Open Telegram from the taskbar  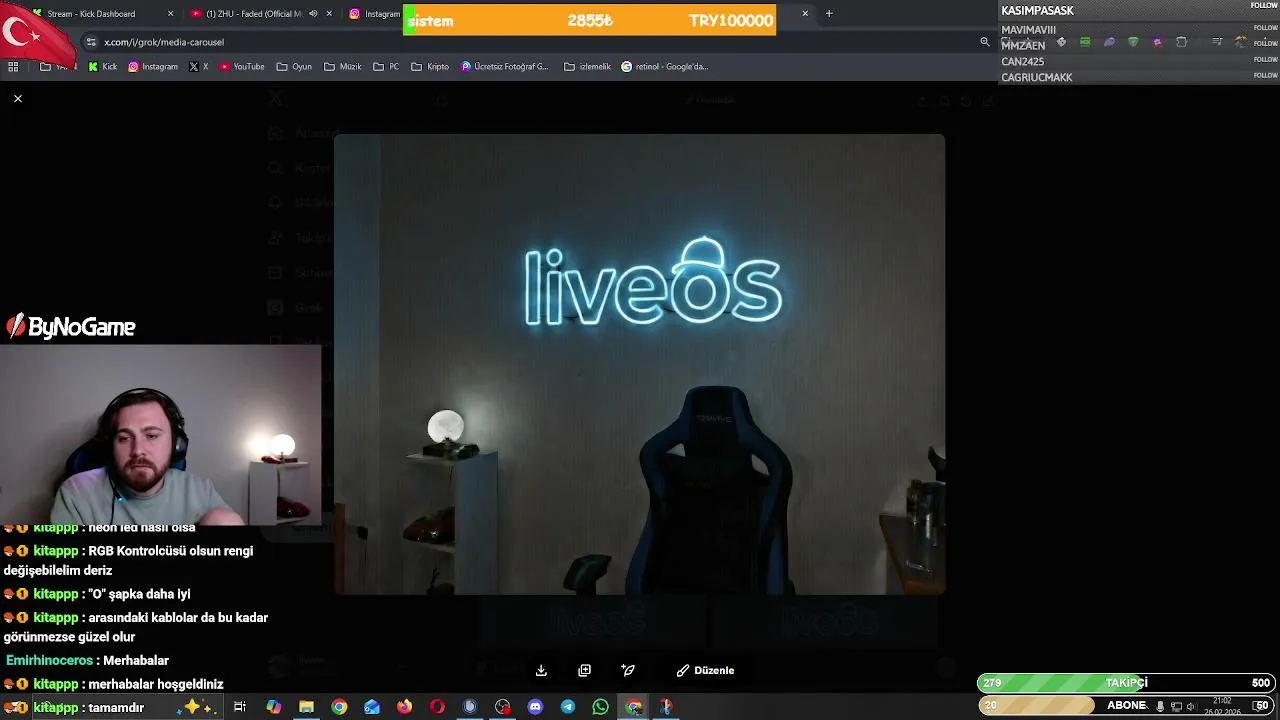tap(568, 707)
